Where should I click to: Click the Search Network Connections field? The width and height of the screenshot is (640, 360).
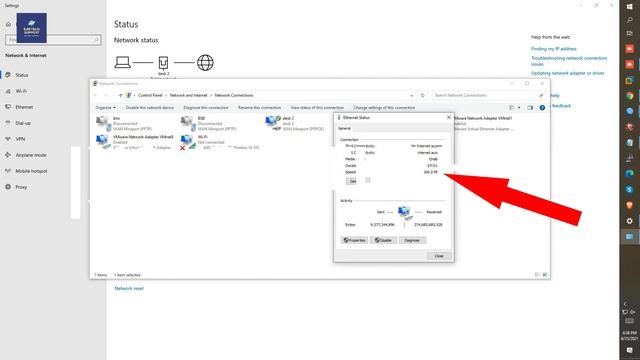click(x=489, y=95)
